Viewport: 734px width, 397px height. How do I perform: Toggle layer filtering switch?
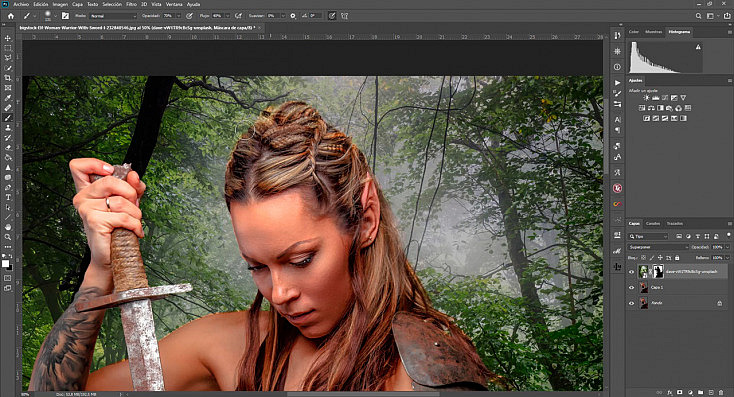click(728, 235)
